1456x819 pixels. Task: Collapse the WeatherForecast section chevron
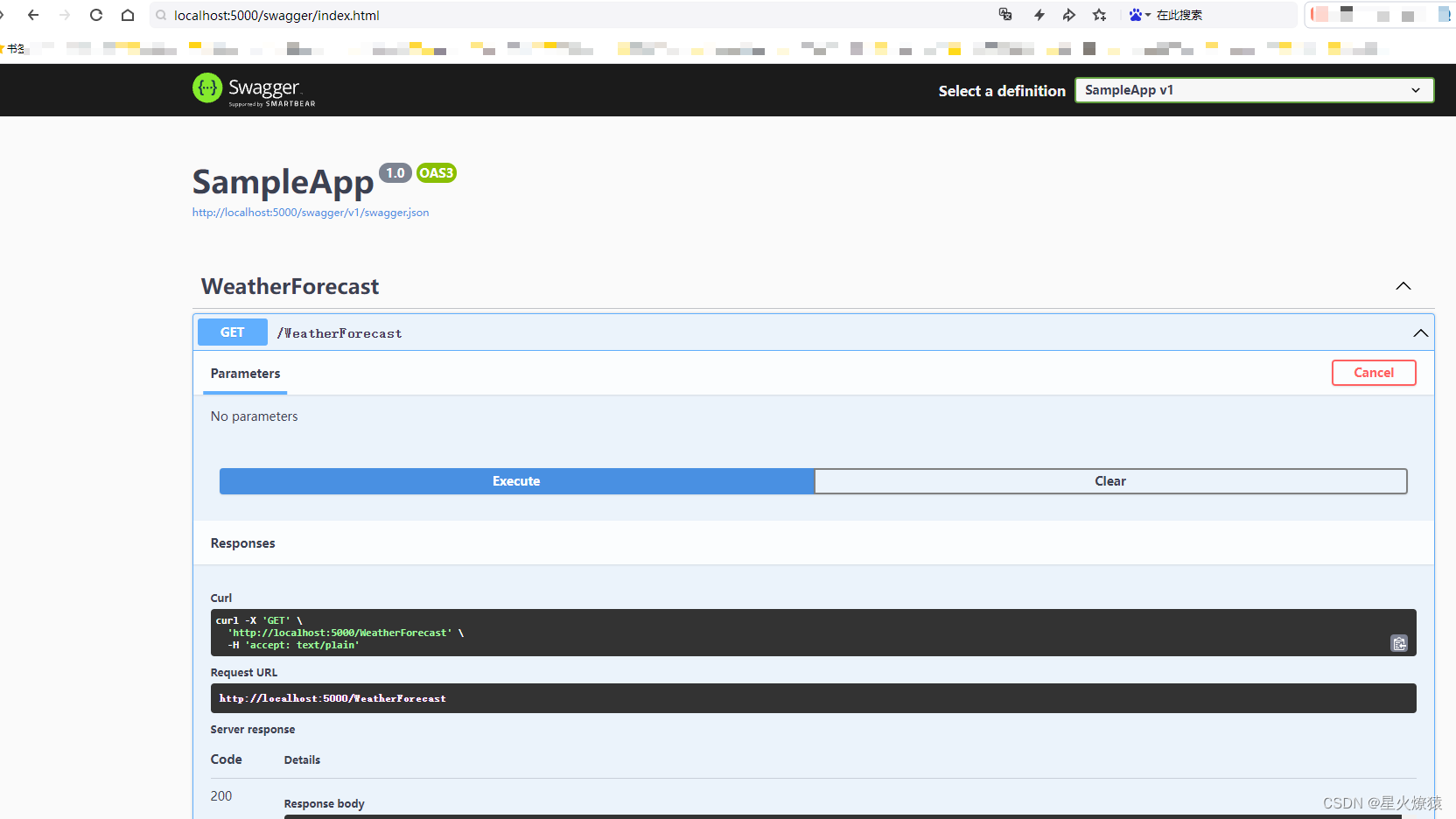pos(1403,286)
